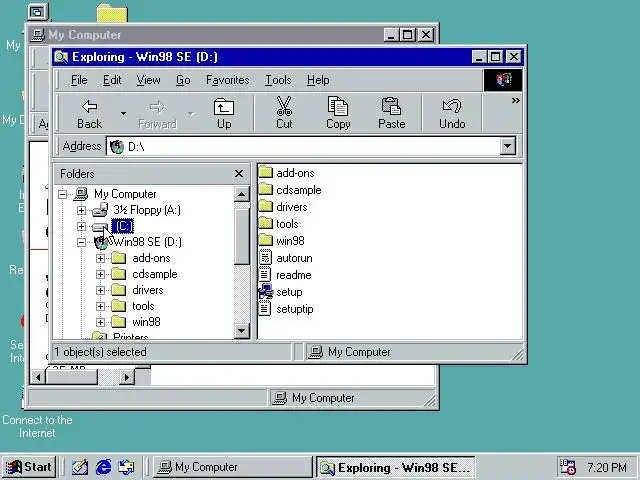Close the Folders pane with the X
Screen dimensions: 640x480
(x=239, y=174)
